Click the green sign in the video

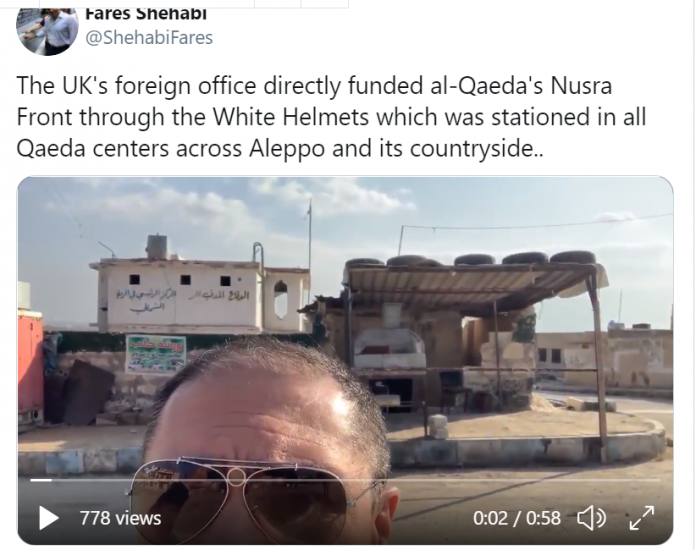(x=156, y=354)
